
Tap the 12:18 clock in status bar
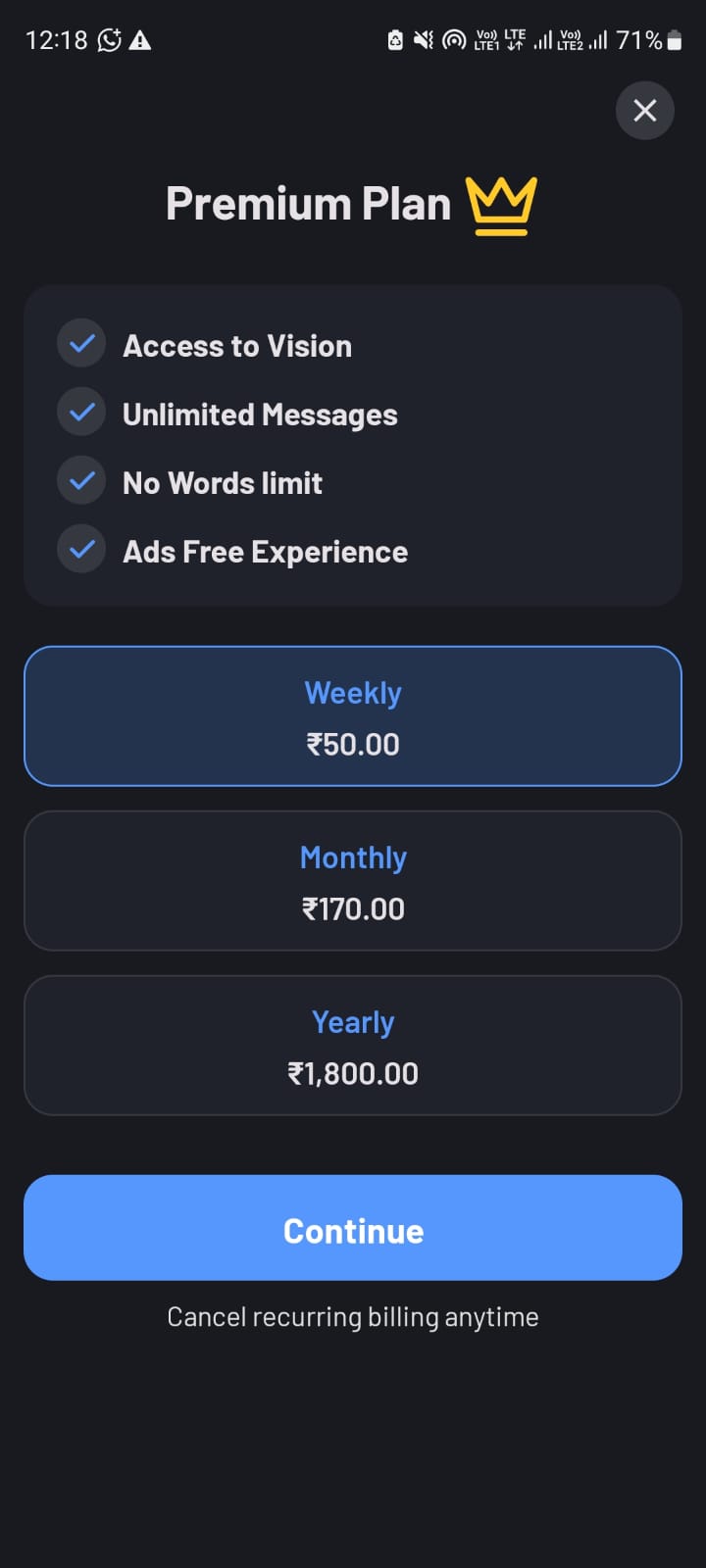click(x=56, y=40)
